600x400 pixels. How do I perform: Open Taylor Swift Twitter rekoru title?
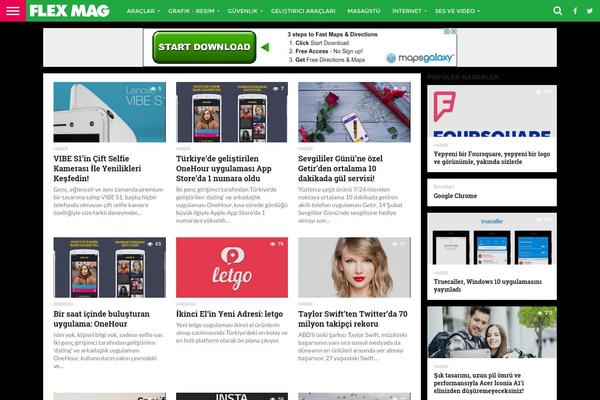coord(352,319)
